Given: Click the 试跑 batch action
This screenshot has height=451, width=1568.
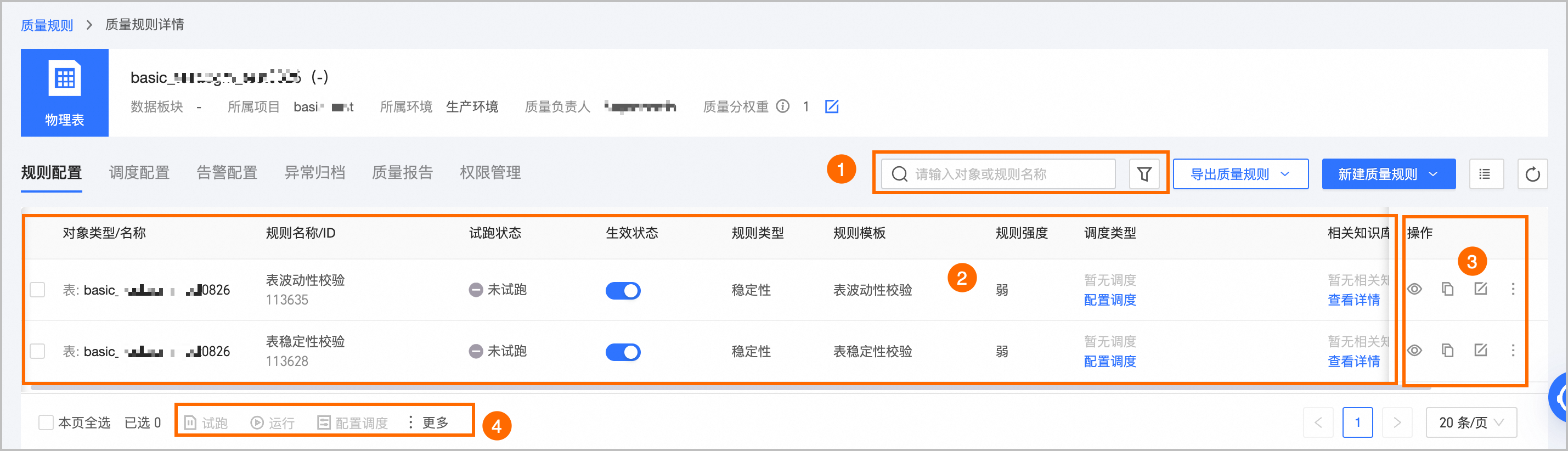Looking at the screenshot, I should [206, 422].
